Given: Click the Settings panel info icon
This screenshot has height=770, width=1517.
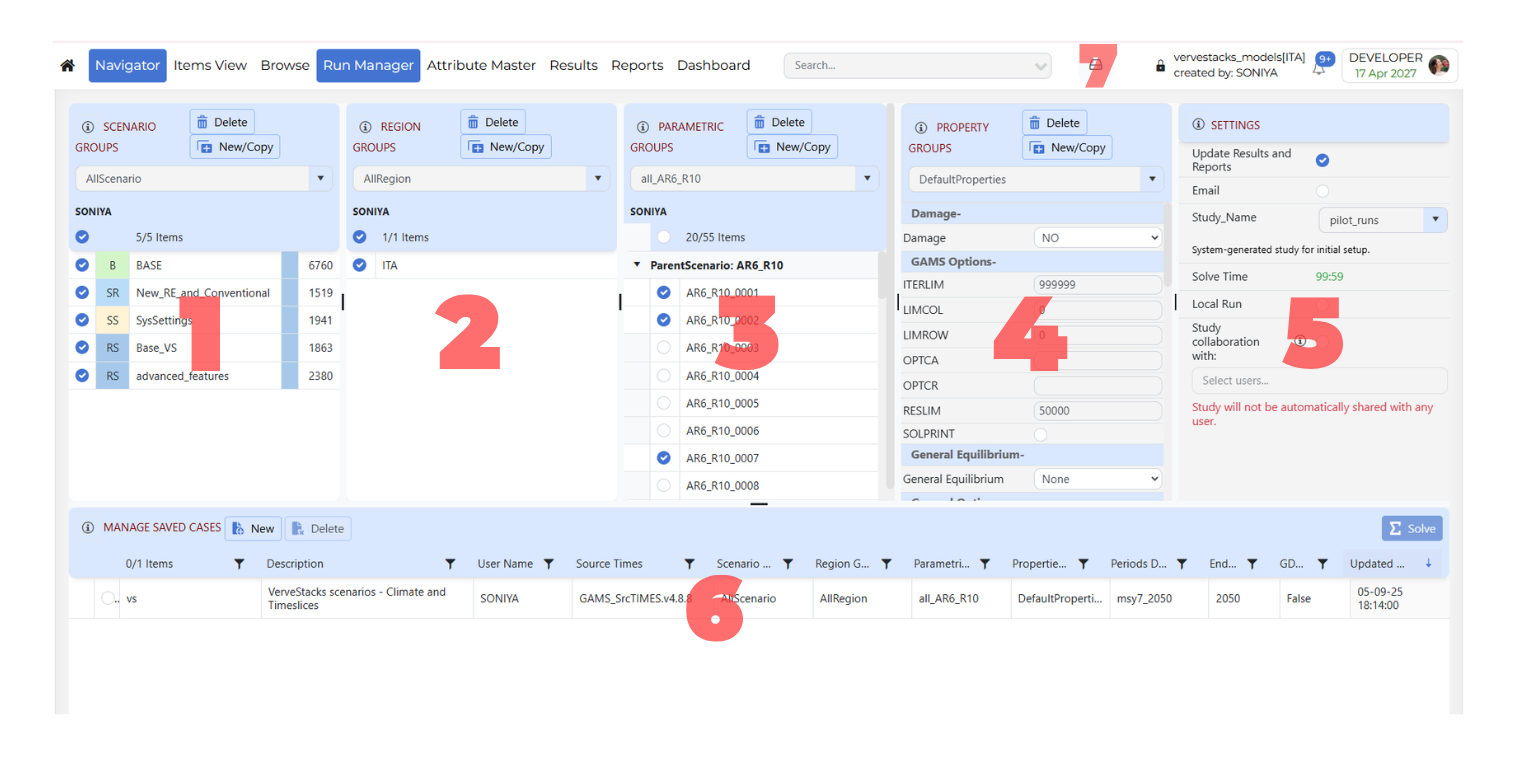Looking at the screenshot, I should pyautogui.click(x=1197, y=125).
